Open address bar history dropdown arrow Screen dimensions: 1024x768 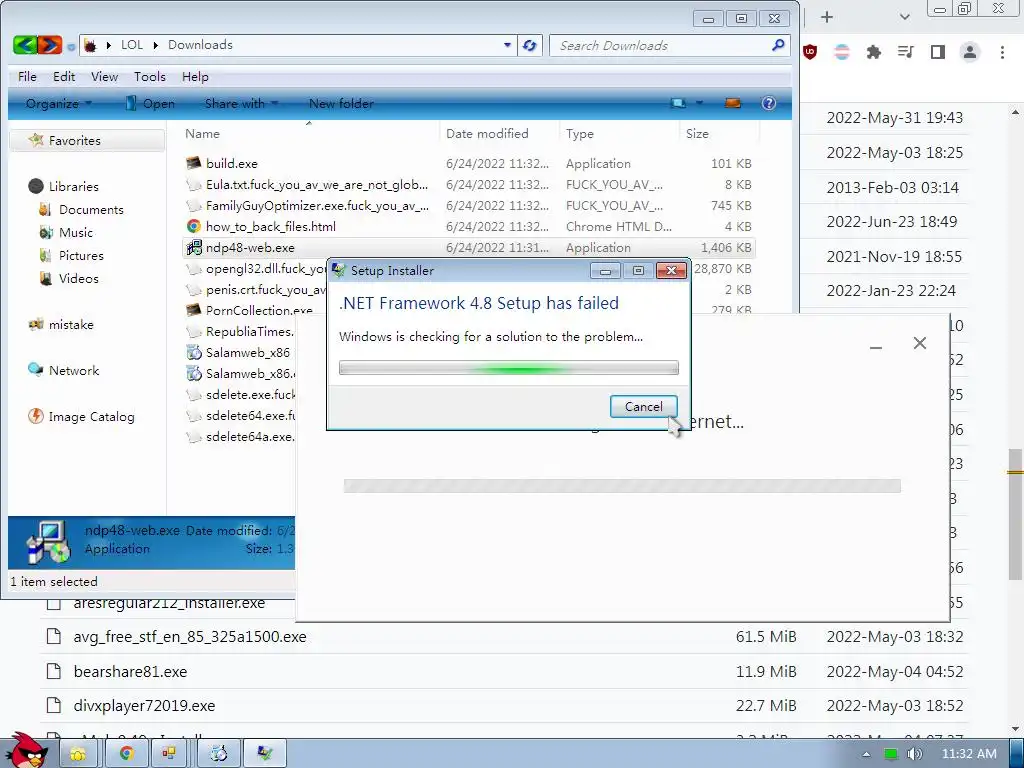(x=507, y=45)
